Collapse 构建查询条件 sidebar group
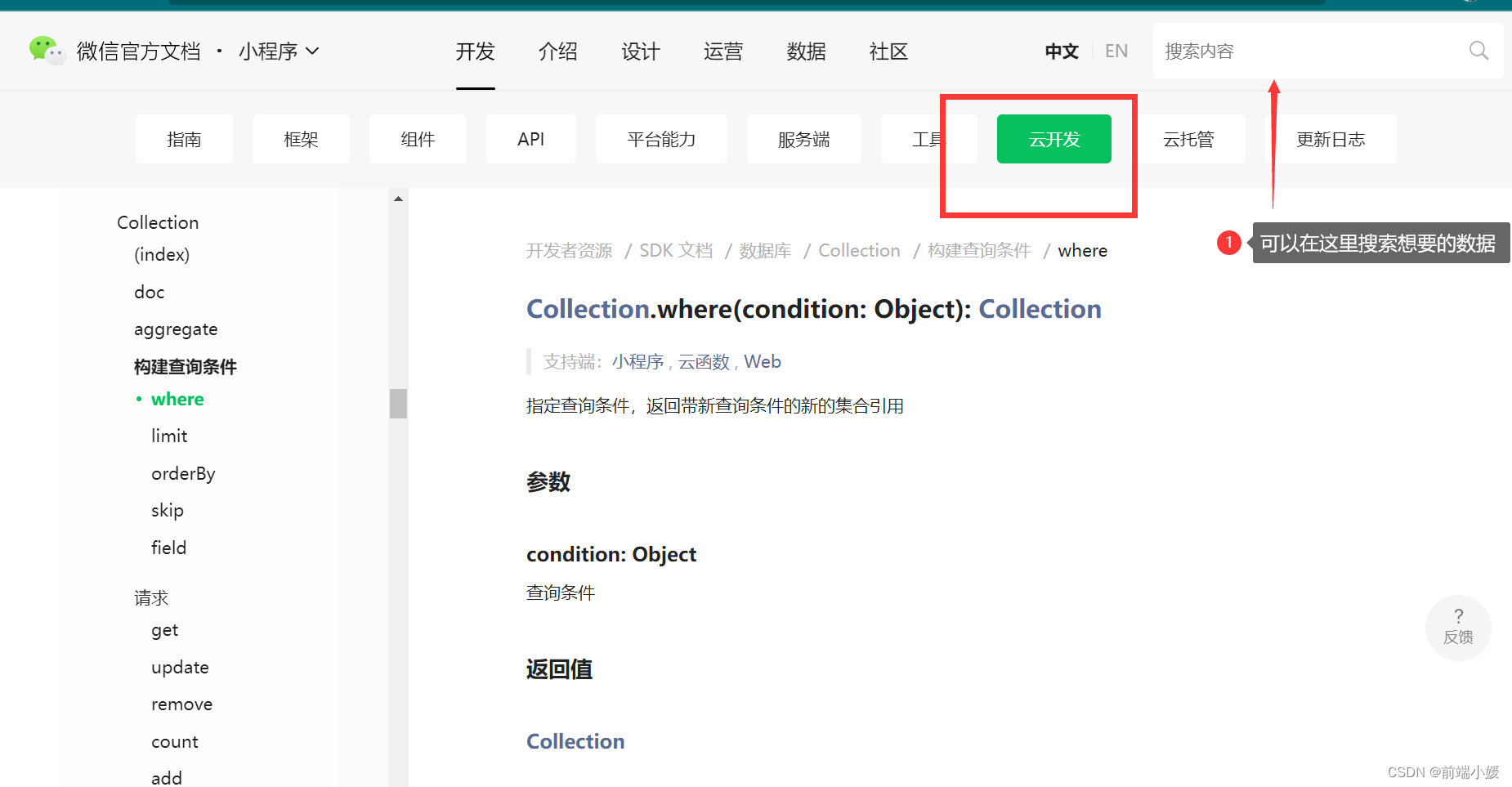The height and width of the screenshot is (787, 1512). [x=186, y=366]
